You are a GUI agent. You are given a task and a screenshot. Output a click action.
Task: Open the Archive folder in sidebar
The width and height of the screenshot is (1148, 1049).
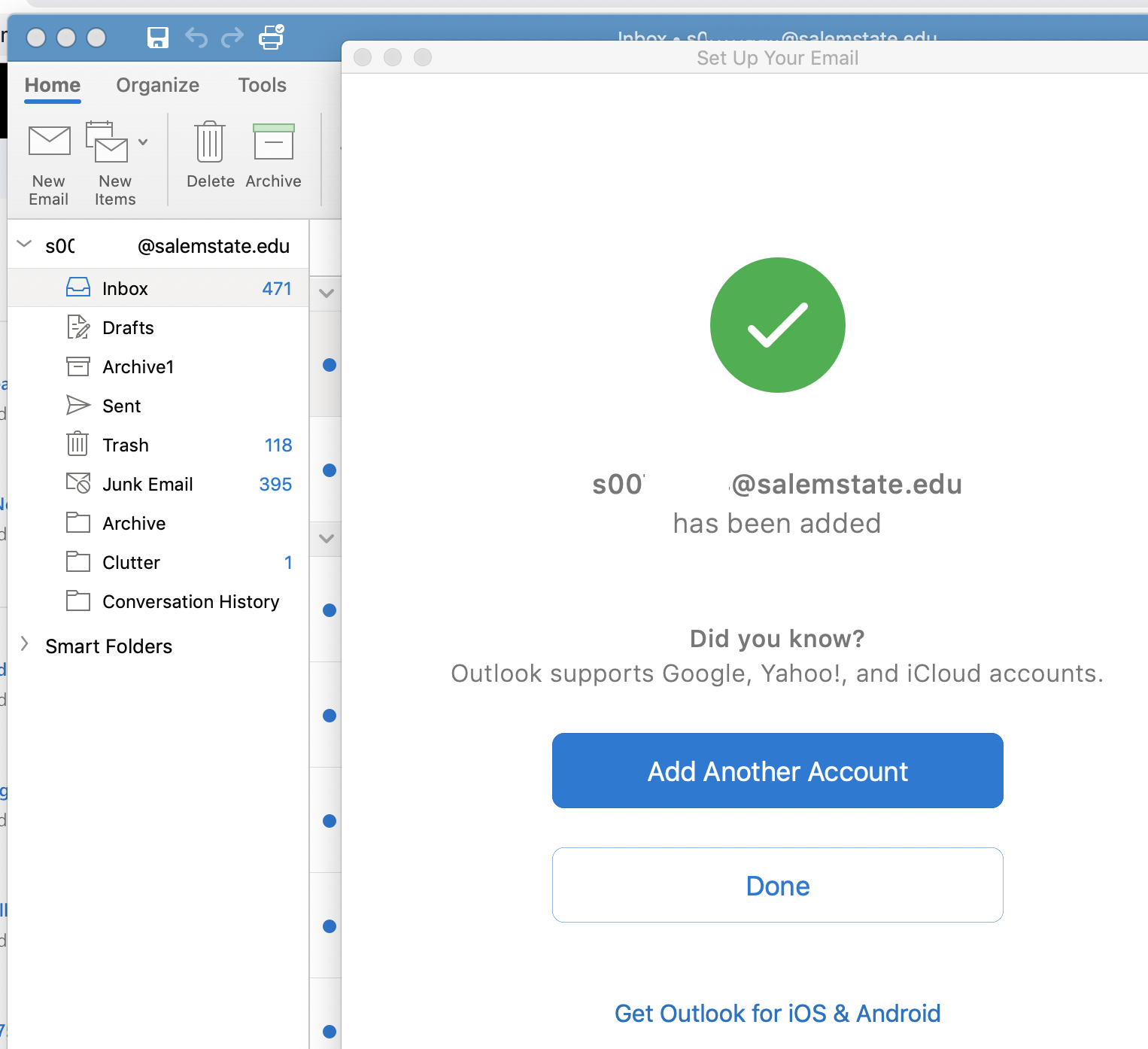(158, 523)
